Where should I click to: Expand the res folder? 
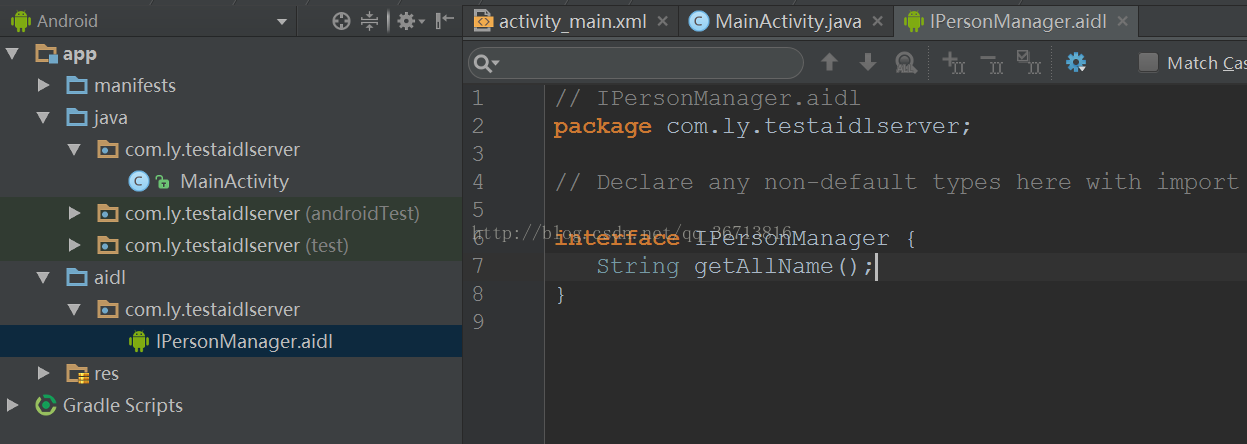coord(44,374)
